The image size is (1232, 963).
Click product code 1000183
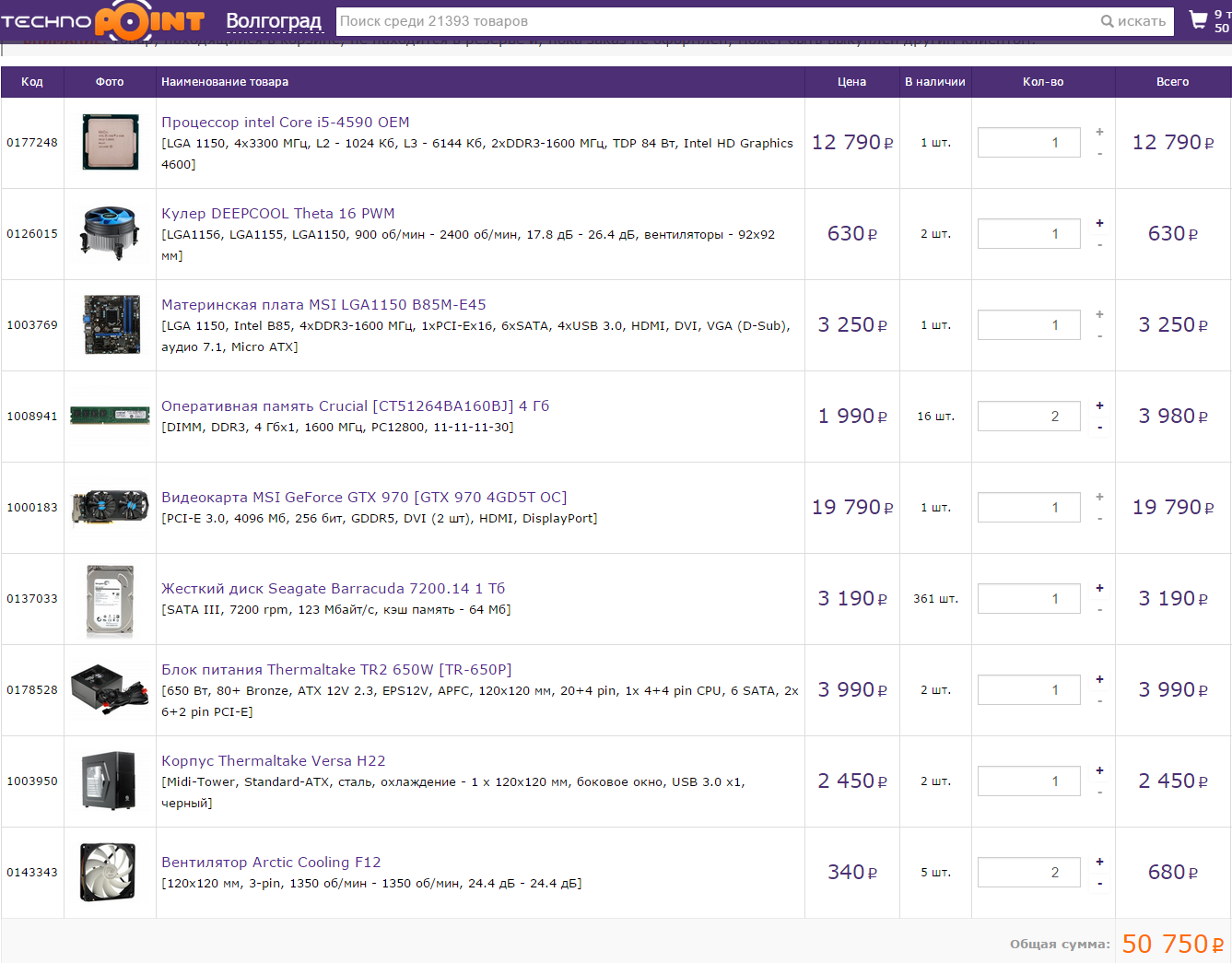point(32,508)
